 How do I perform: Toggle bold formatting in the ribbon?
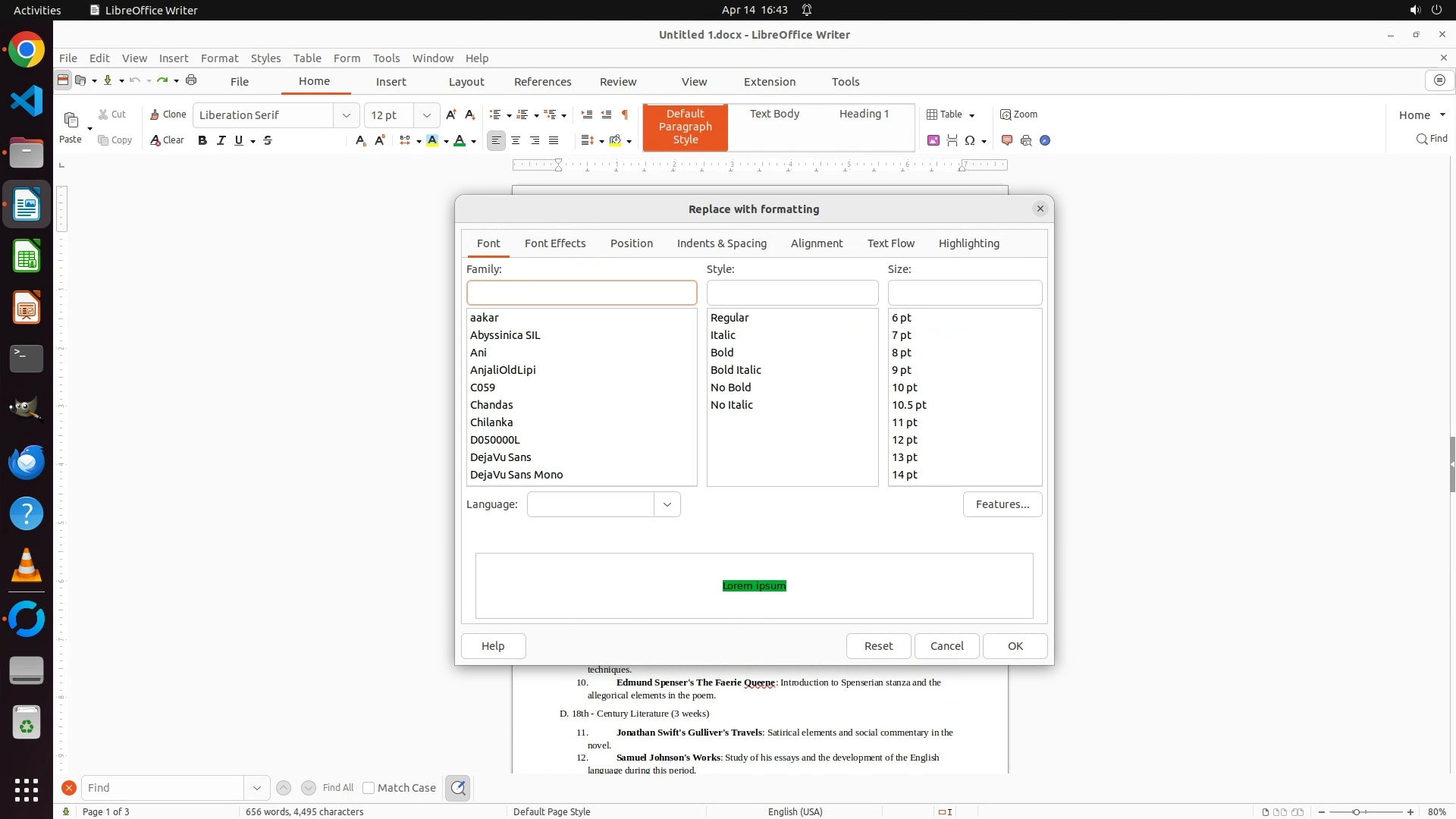click(x=202, y=140)
